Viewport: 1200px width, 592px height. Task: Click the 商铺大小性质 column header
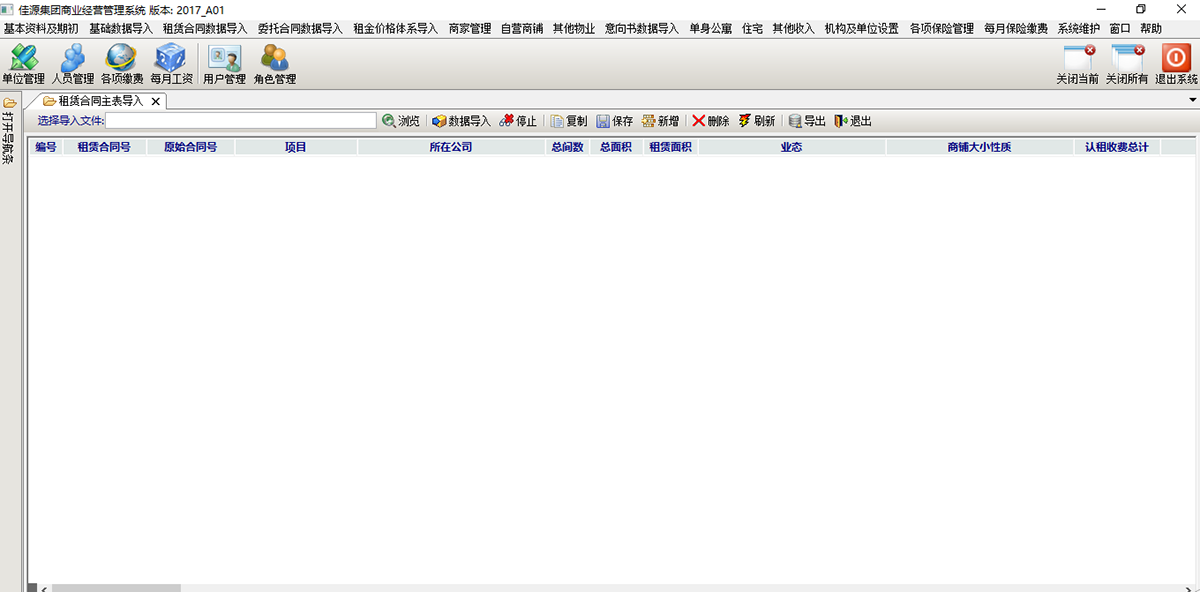pos(980,147)
